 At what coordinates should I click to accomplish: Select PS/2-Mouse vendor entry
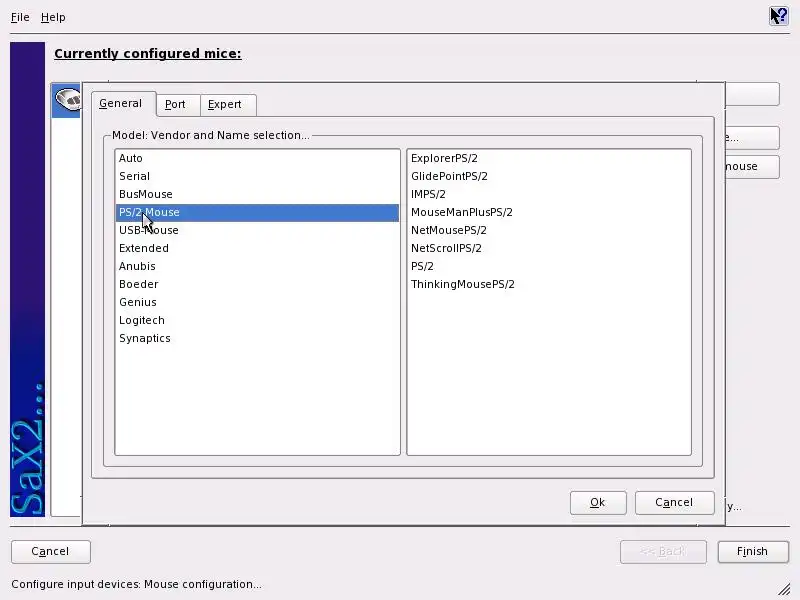pos(257,212)
